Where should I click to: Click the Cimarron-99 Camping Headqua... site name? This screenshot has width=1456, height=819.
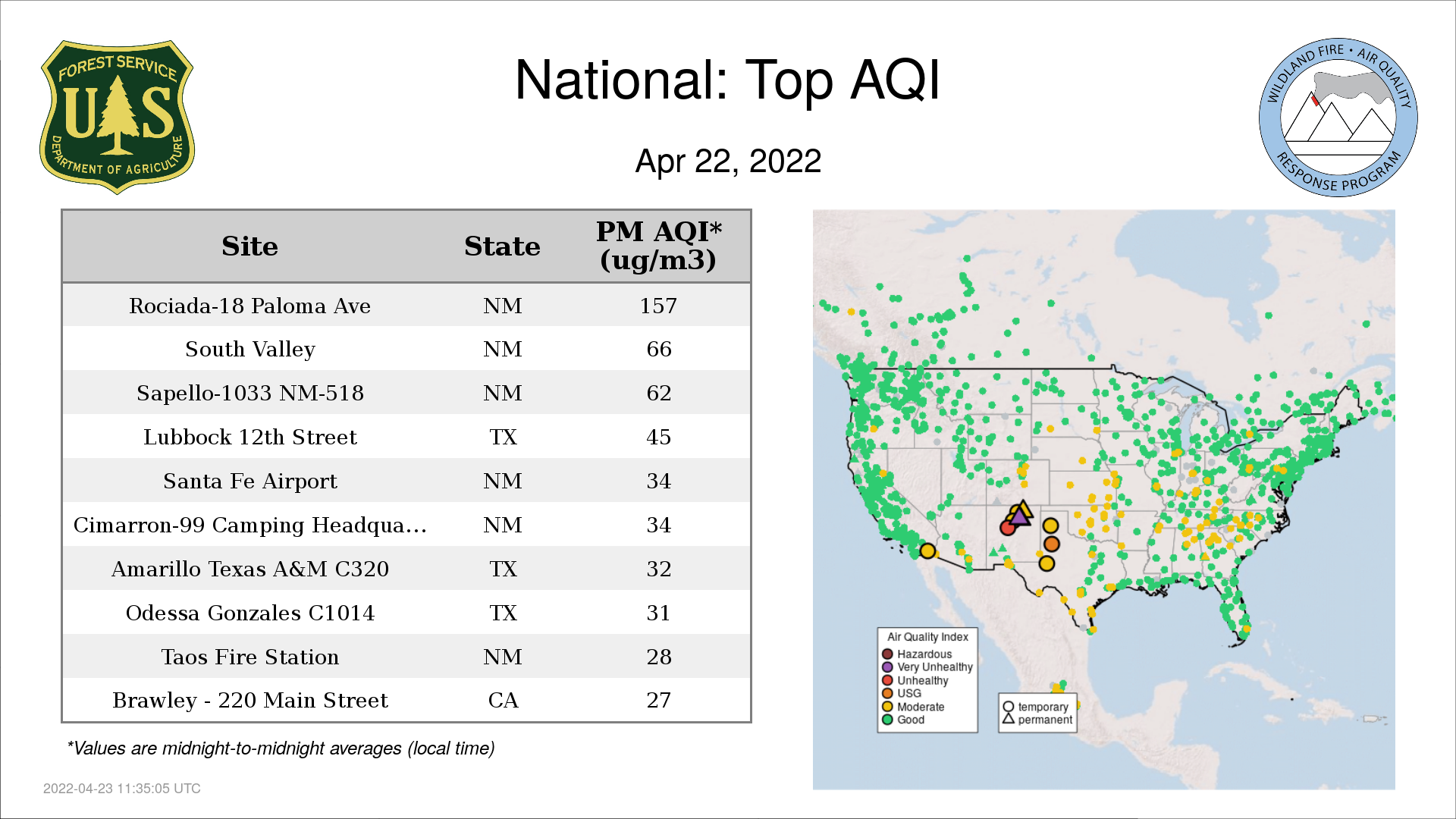[250, 525]
